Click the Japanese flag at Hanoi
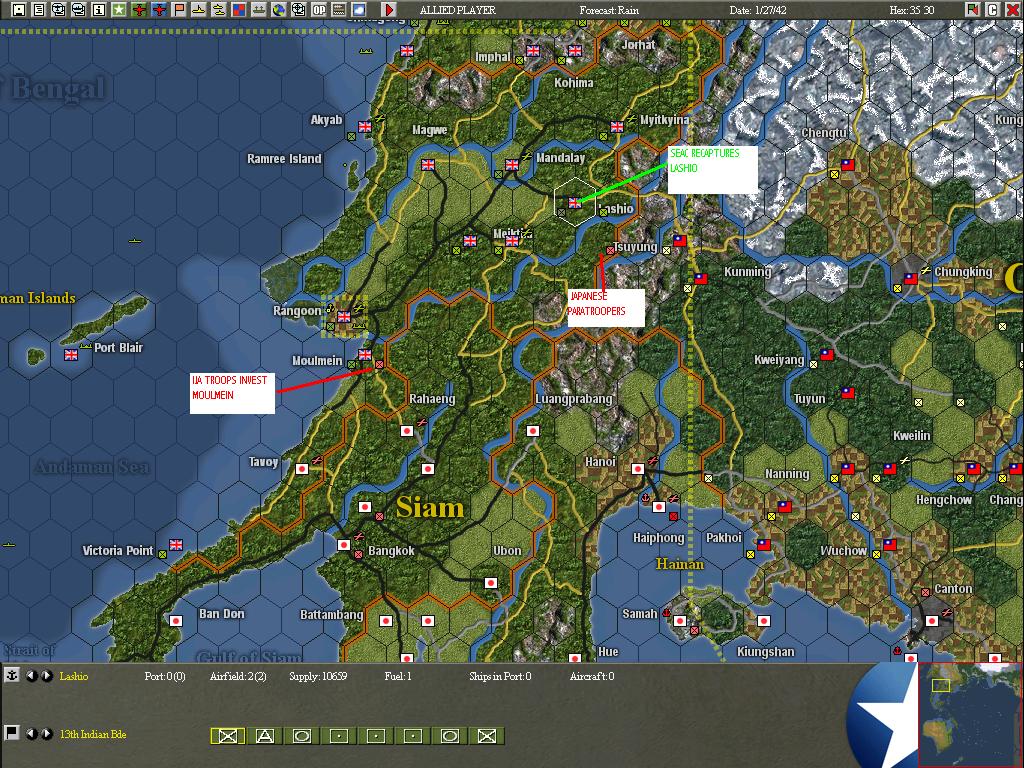The height and width of the screenshot is (768, 1024). (637, 469)
